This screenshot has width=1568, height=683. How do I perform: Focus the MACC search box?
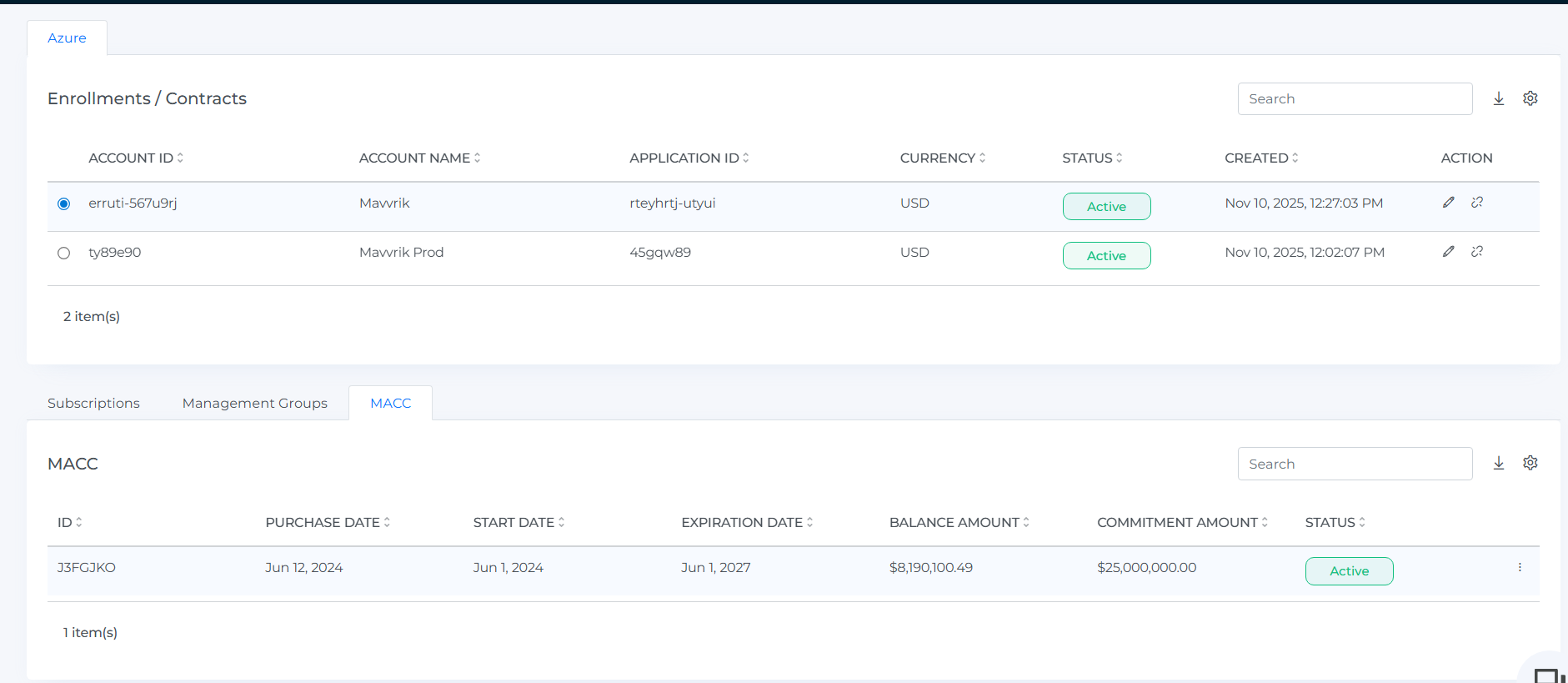[1354, 464]
